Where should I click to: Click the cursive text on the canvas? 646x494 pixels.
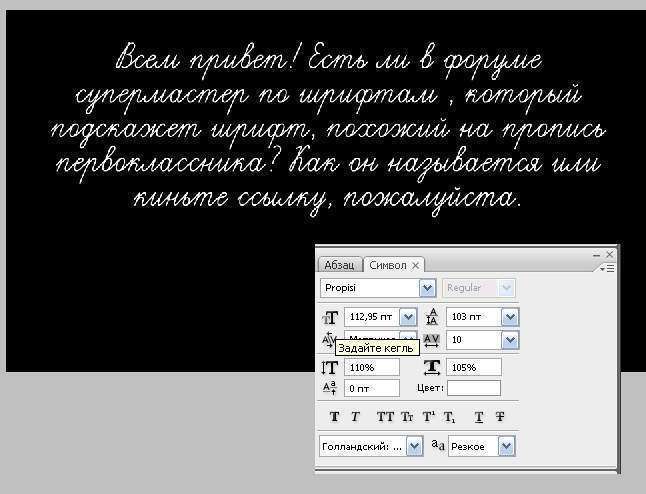(328, 130)
